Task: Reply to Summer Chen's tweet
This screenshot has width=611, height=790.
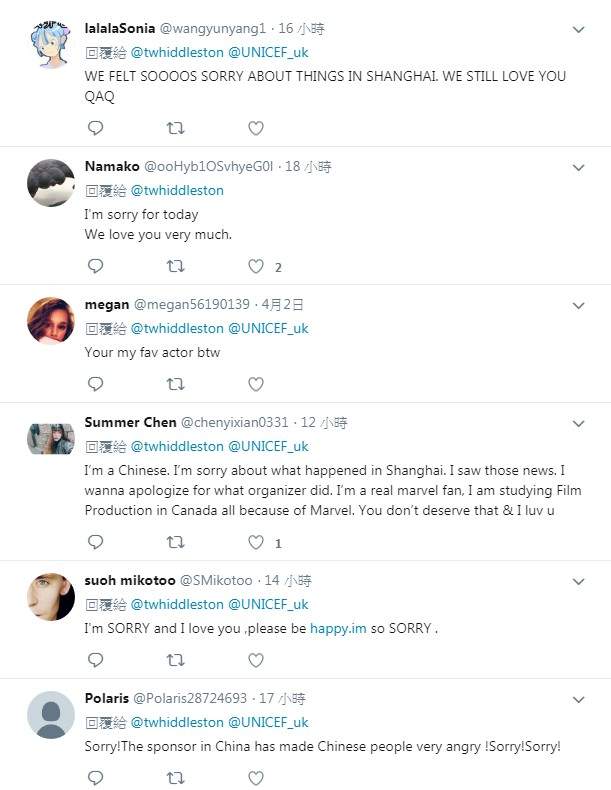Action: point(95,542)
